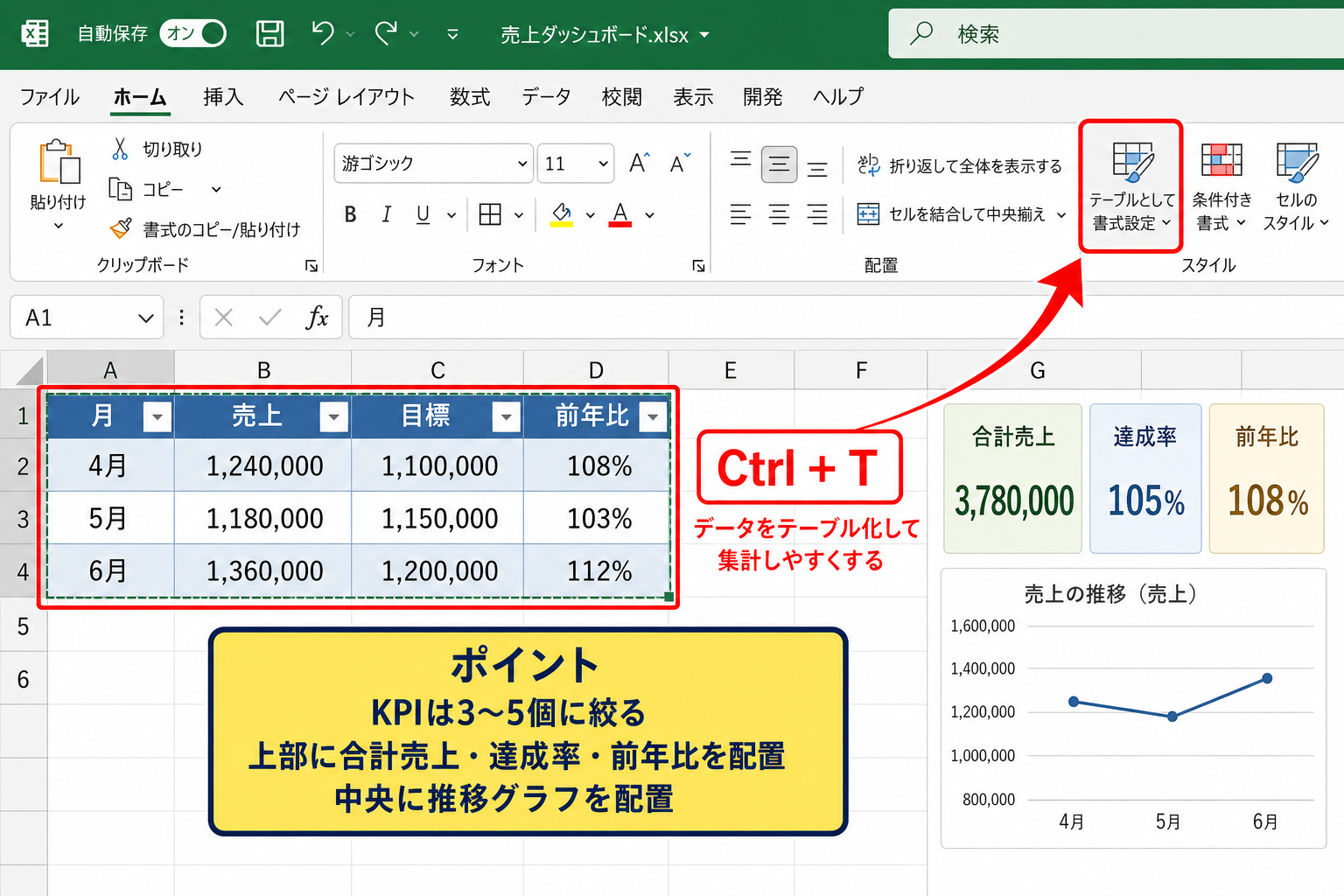Click 書式のコピー/貼り付け format painter

point(205,229)
